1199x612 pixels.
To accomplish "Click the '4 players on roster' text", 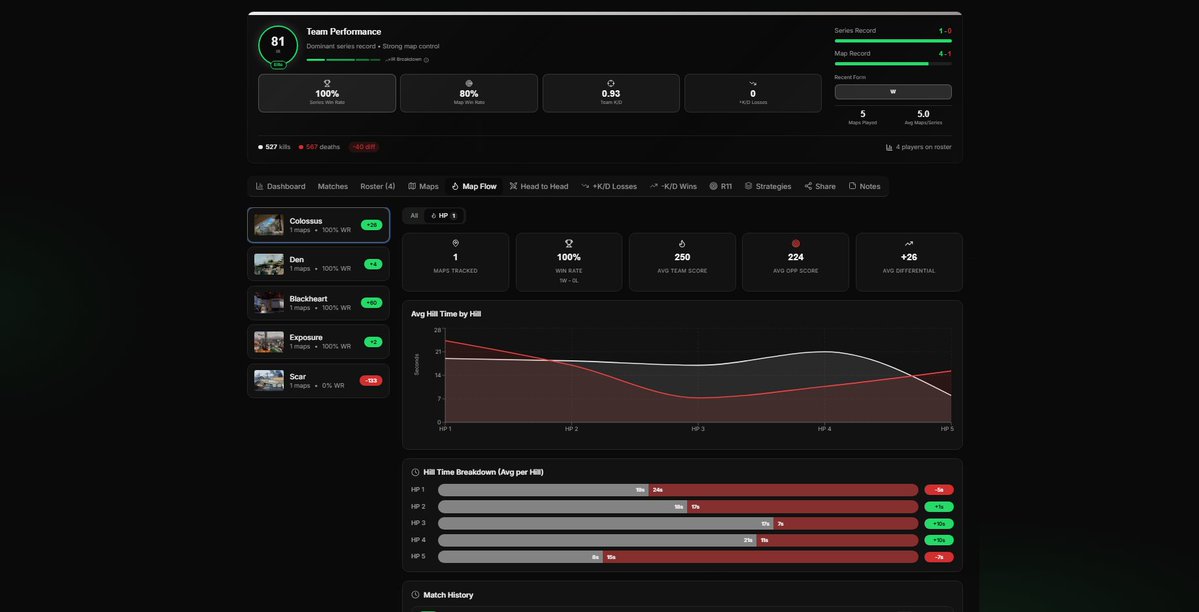I will (924, 147).
